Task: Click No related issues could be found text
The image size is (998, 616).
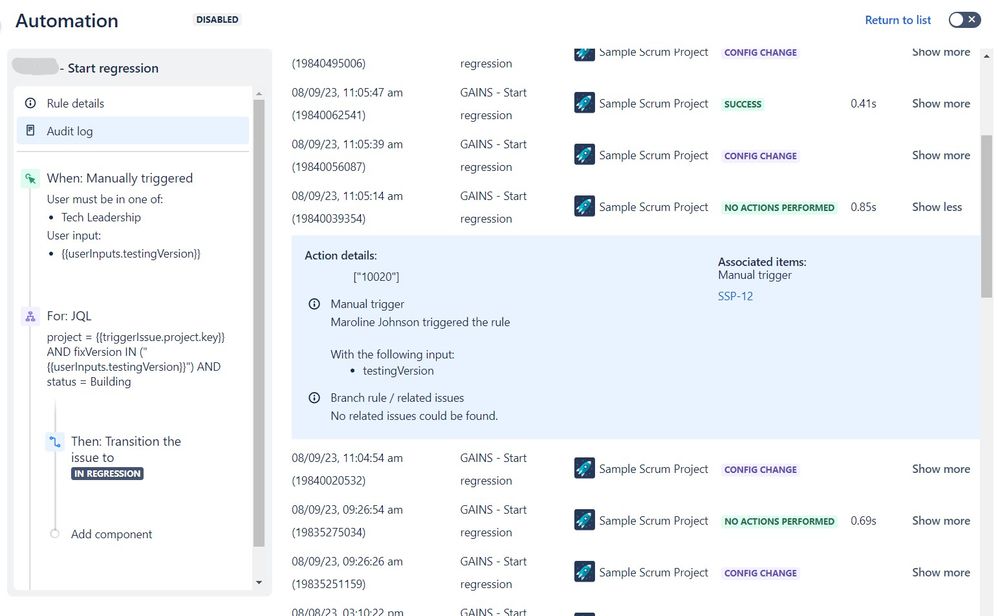Action: 414,416
